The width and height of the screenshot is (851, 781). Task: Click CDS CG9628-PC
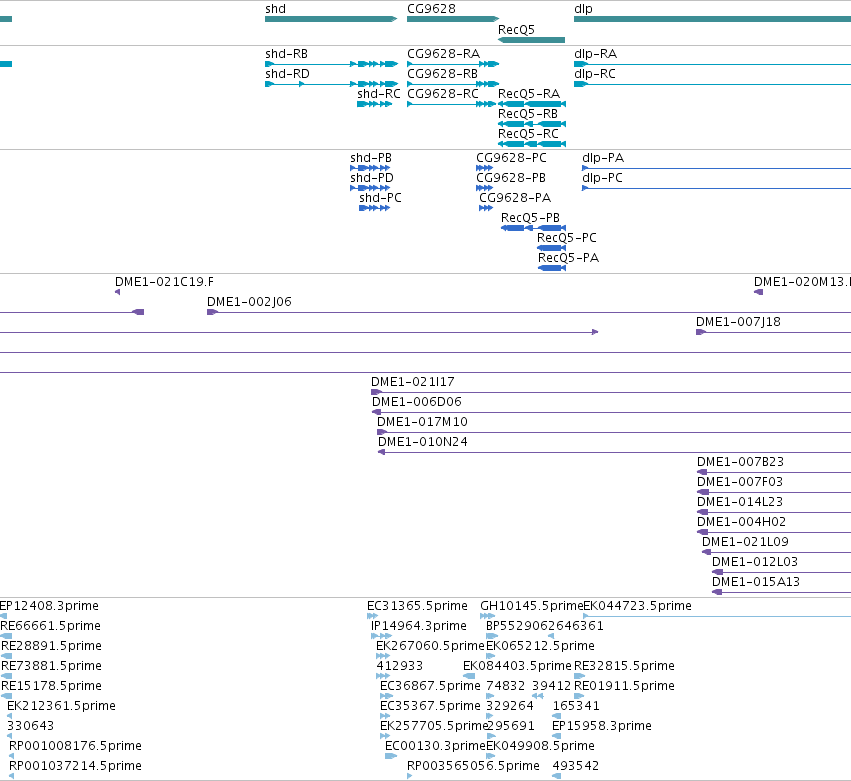[x=485, y=168]
